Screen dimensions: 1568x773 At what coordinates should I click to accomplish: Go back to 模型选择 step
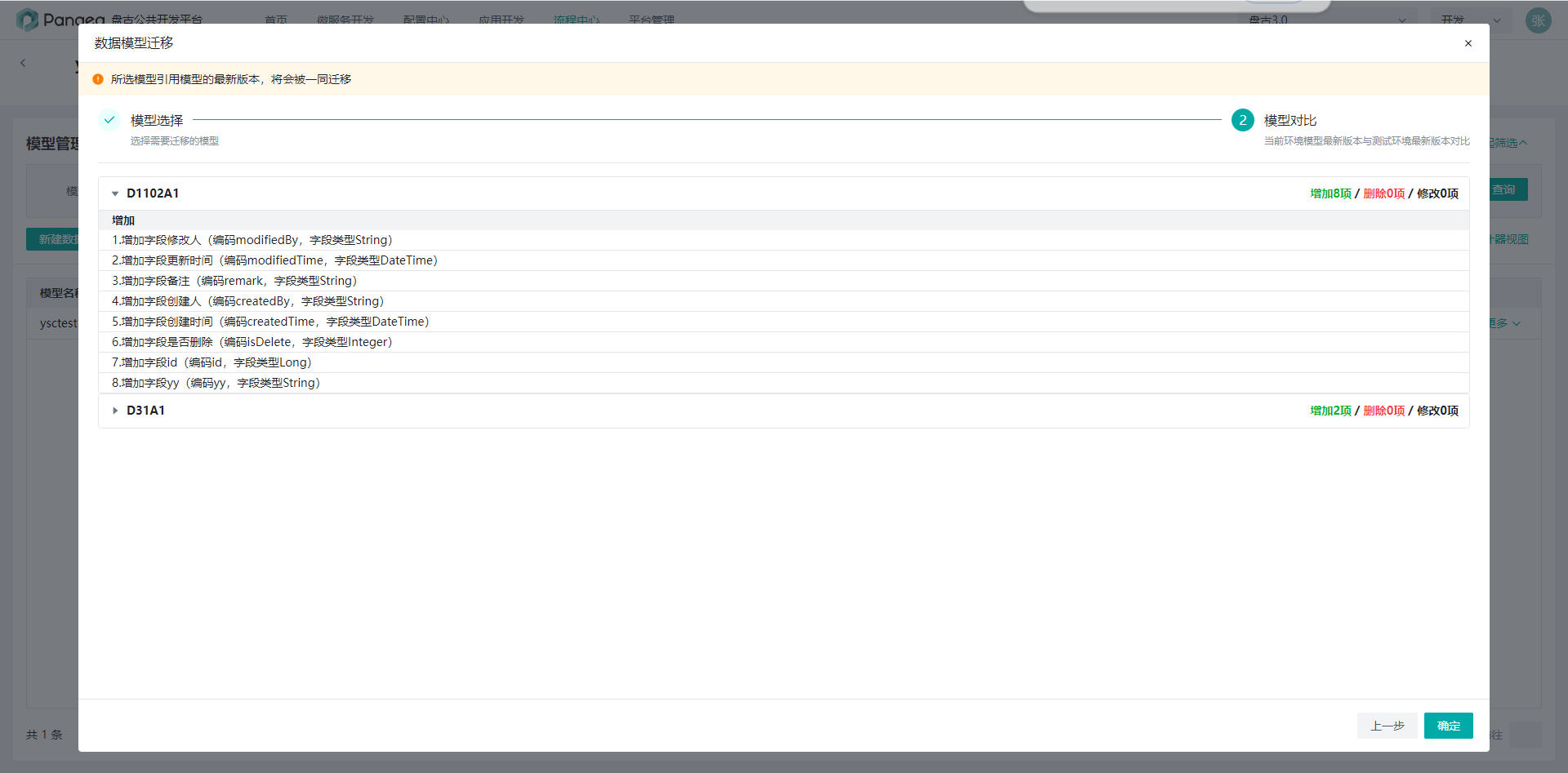click(157, 120)
